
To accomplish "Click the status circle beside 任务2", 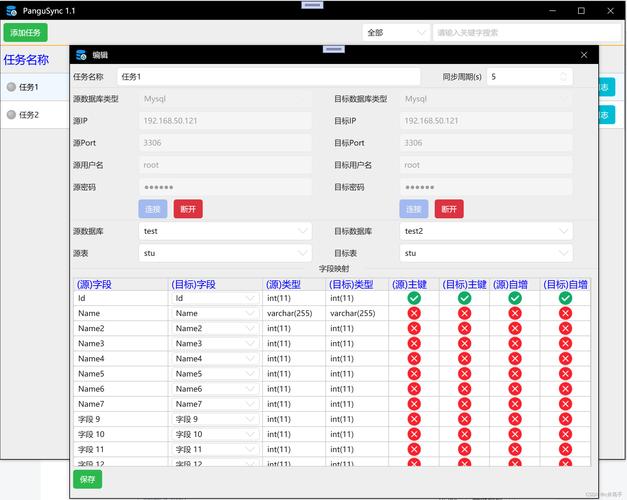I will [x=11, y=115].
